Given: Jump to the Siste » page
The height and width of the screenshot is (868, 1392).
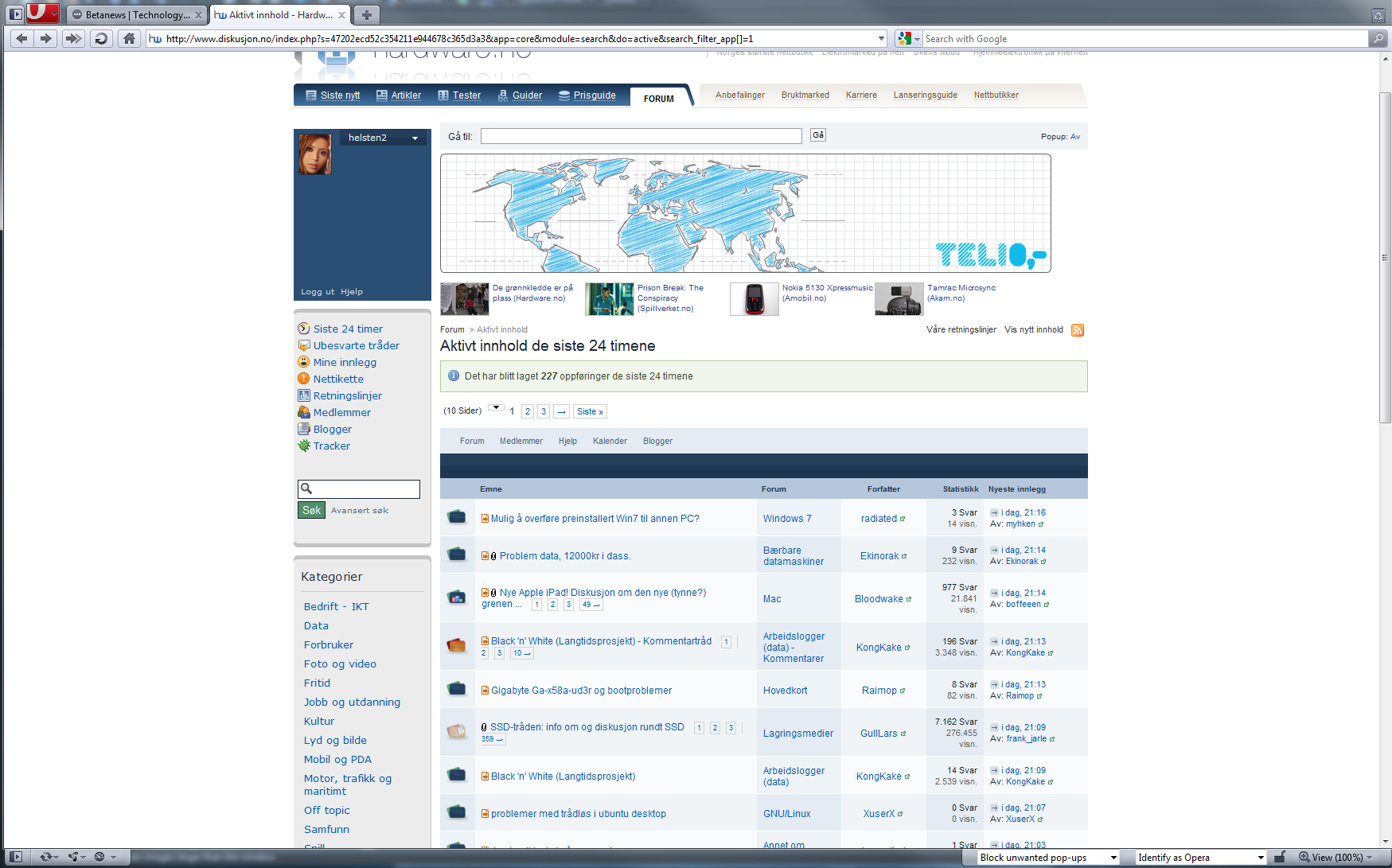Looking at the screenshot, I should (590, 411).
